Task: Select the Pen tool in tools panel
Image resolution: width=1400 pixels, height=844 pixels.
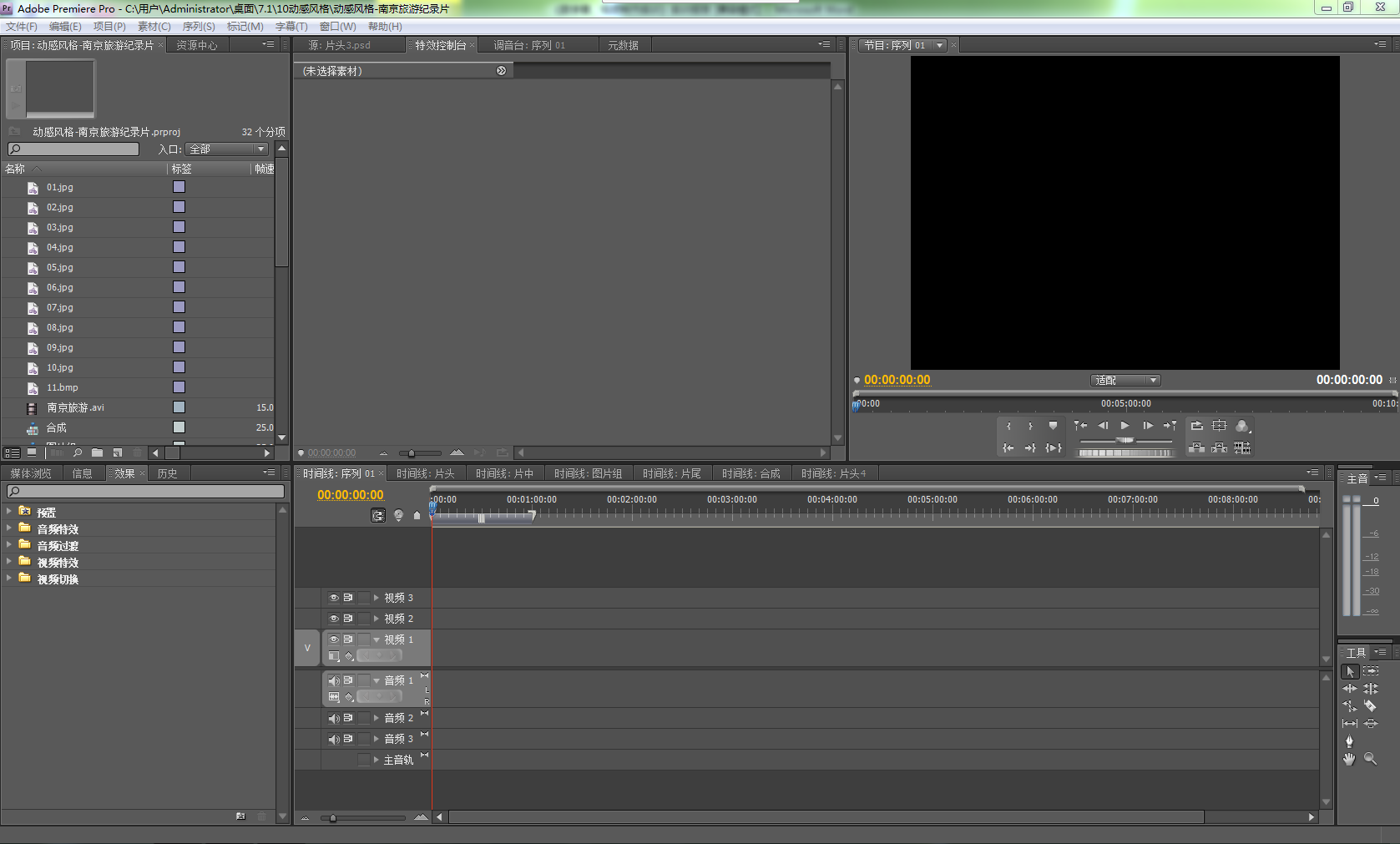Action: [1349, 741]
